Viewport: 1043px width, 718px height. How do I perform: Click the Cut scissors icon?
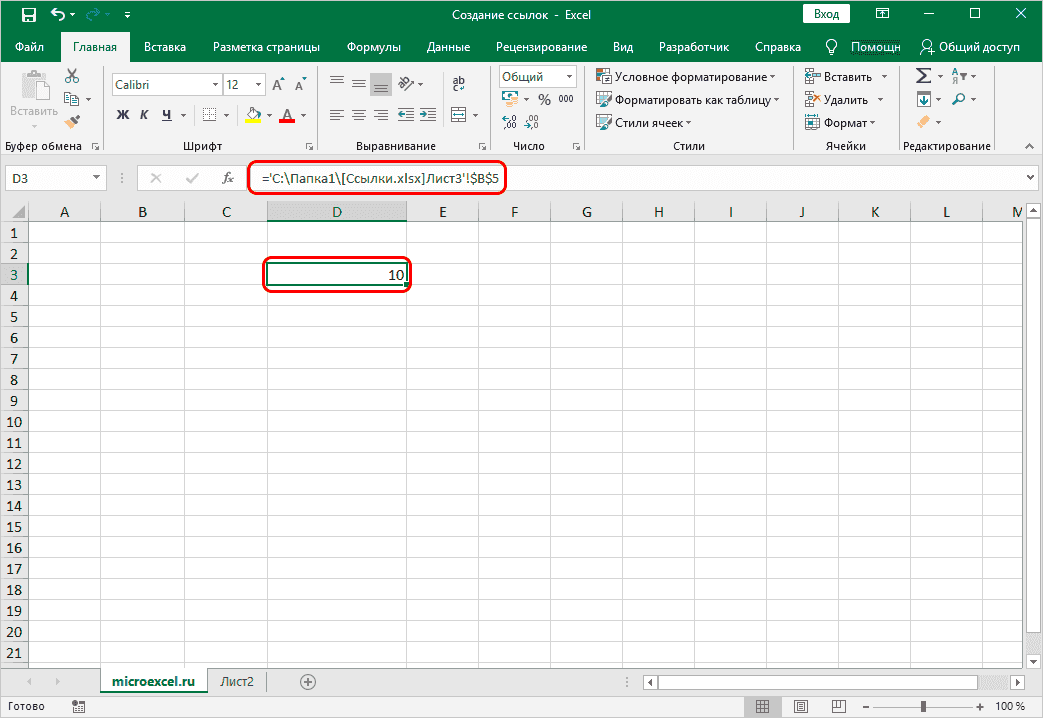pyautogui.click(x=72, y=77)
